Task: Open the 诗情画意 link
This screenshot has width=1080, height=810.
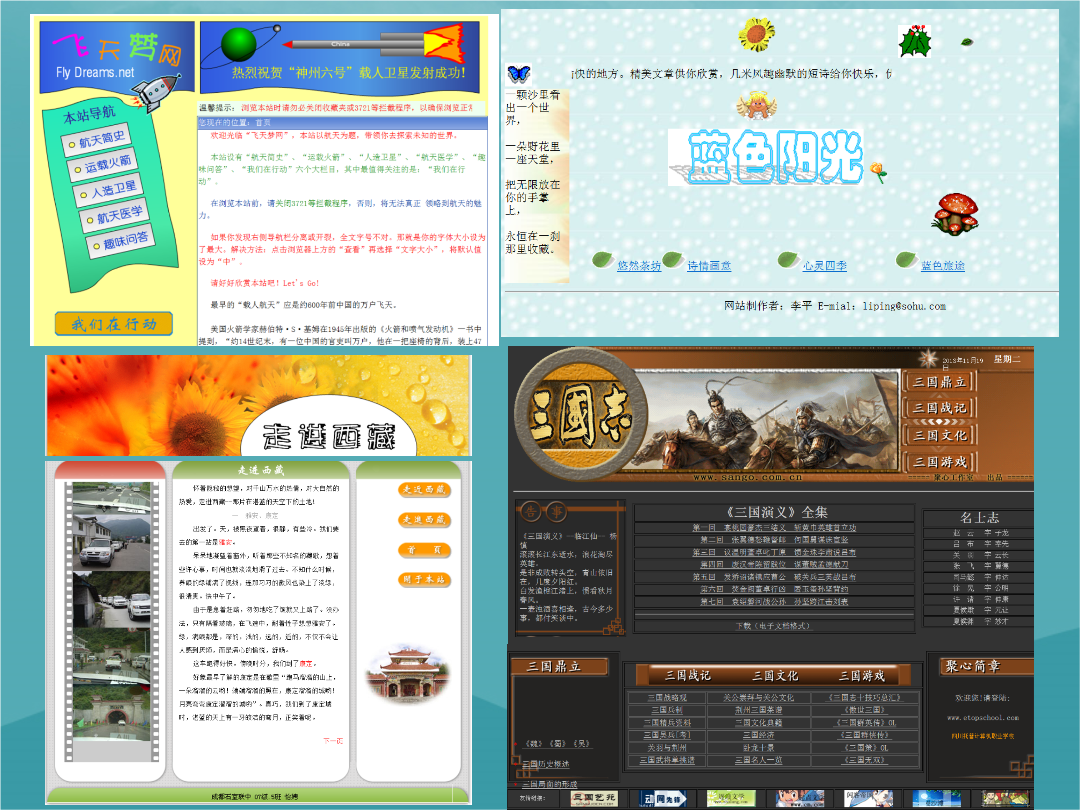Action: pyautogui.click(x=709, y=266)
